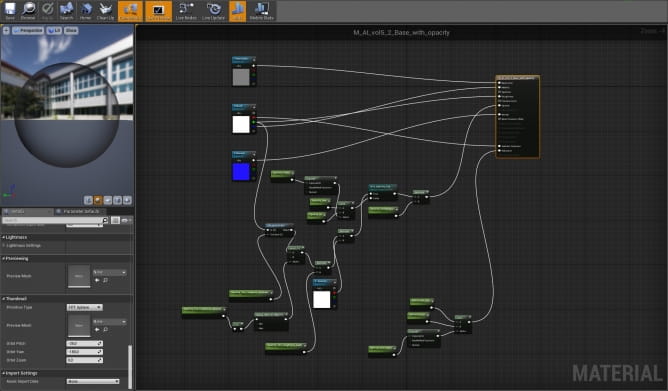This screenshot has width=668, height=391.
Task: Set preview shape to cube
Action: coord(118,200)
